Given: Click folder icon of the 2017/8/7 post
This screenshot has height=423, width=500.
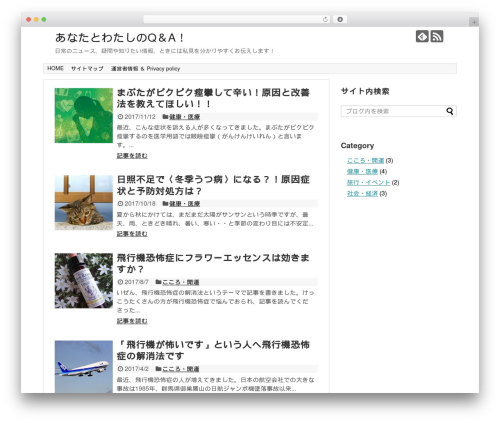Looking at the screenshot, I should (x=158, y=282).
